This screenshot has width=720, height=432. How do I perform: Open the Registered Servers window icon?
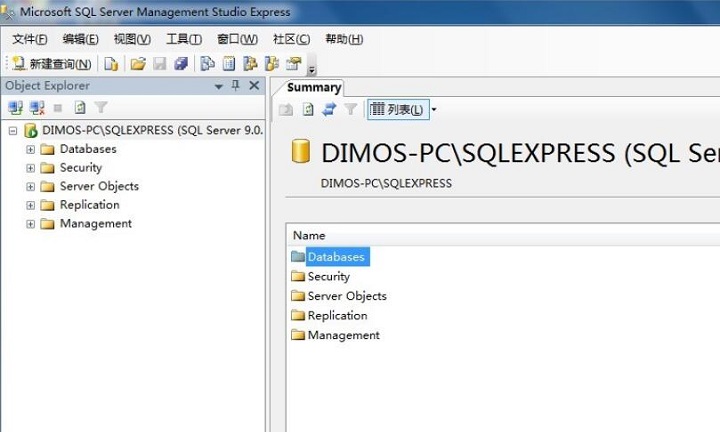208,64
